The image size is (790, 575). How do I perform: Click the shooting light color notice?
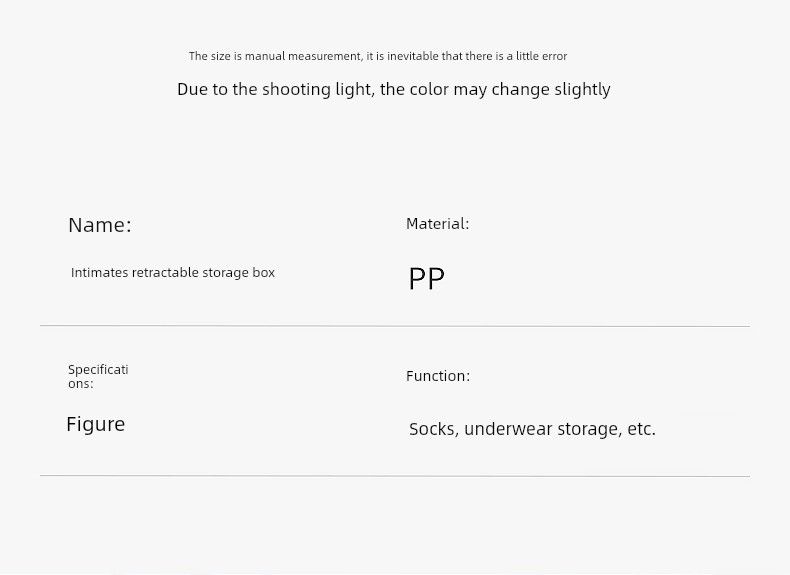[x=393, y=90]
